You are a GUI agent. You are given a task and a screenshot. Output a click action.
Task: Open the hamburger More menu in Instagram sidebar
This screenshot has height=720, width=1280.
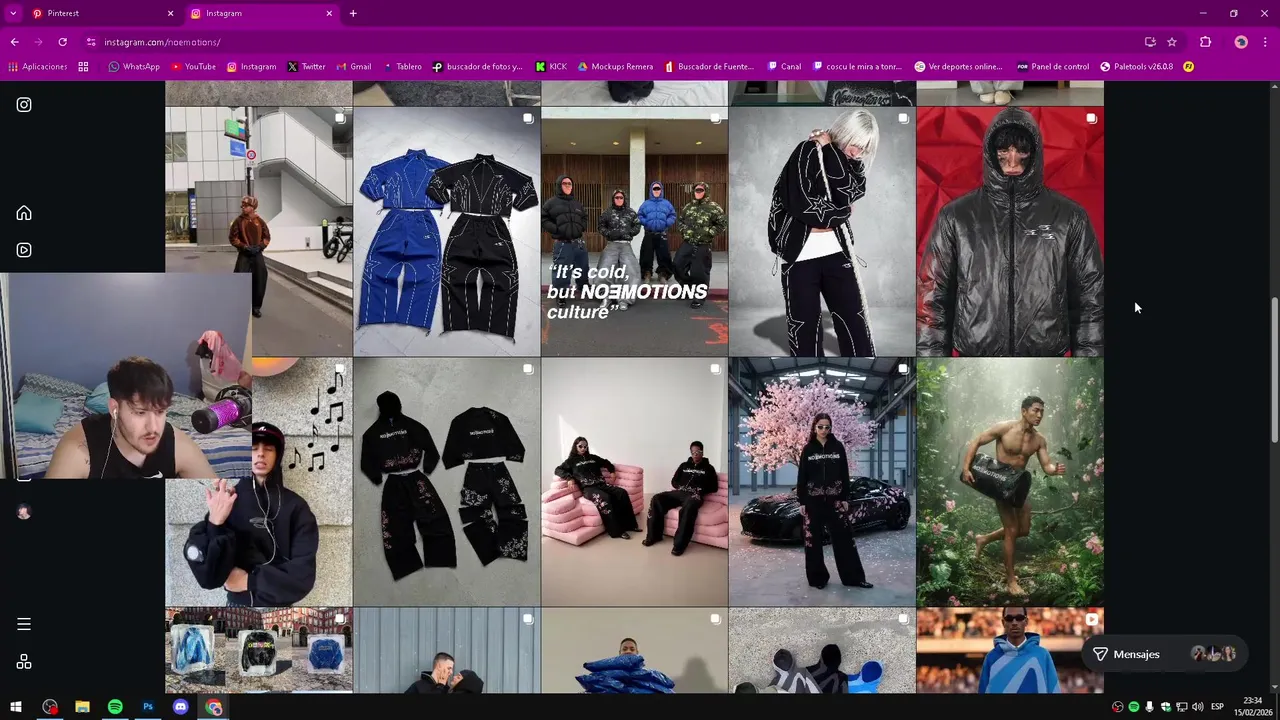tap(24, 624)
